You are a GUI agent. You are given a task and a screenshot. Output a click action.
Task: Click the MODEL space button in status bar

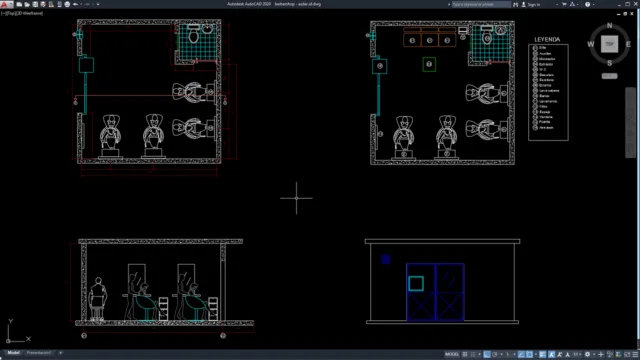pos(451,355)
